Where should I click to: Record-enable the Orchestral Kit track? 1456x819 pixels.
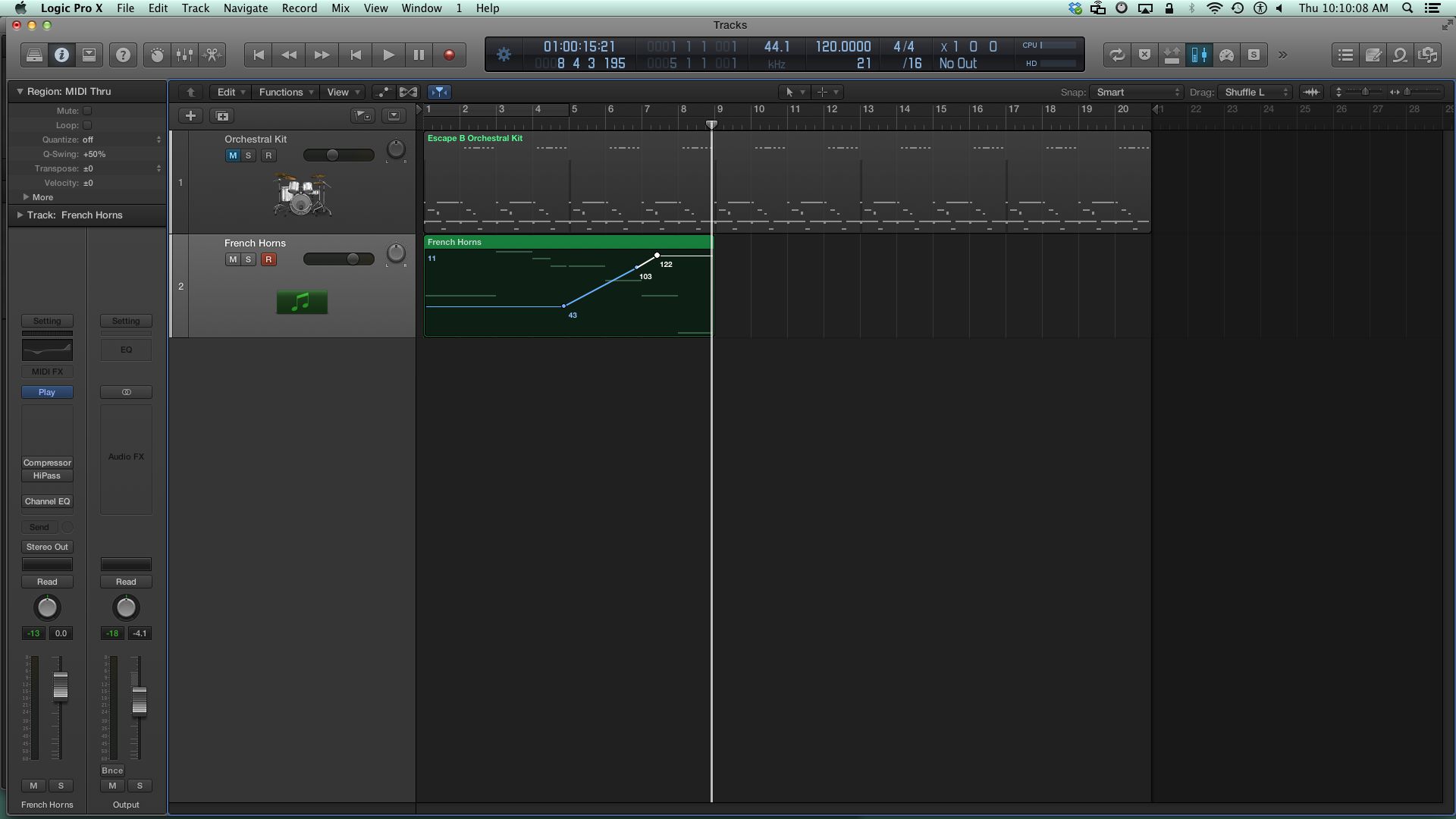click(268, 155)
